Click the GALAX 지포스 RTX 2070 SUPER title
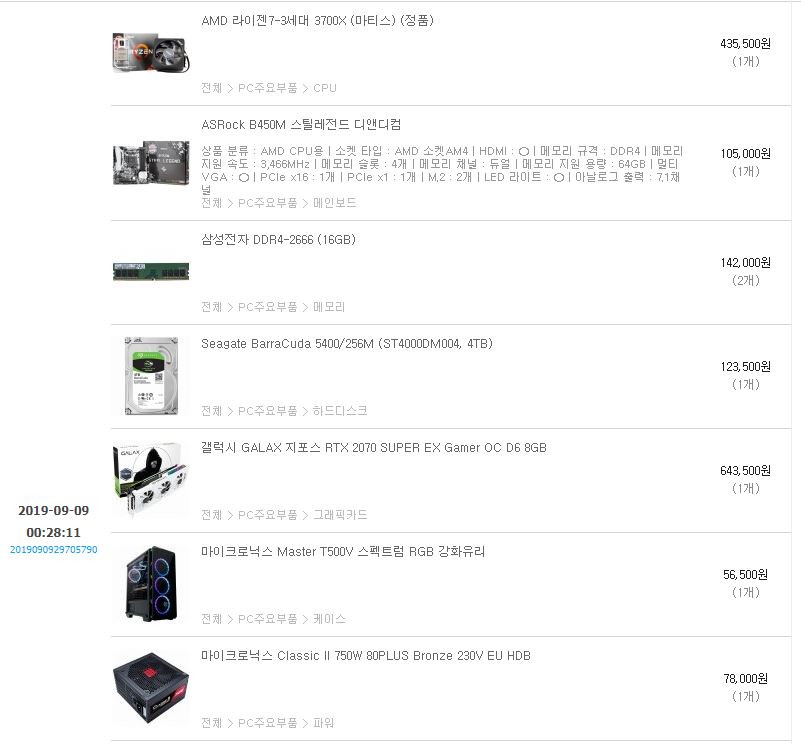801x744 pixels. pos(374,448)
